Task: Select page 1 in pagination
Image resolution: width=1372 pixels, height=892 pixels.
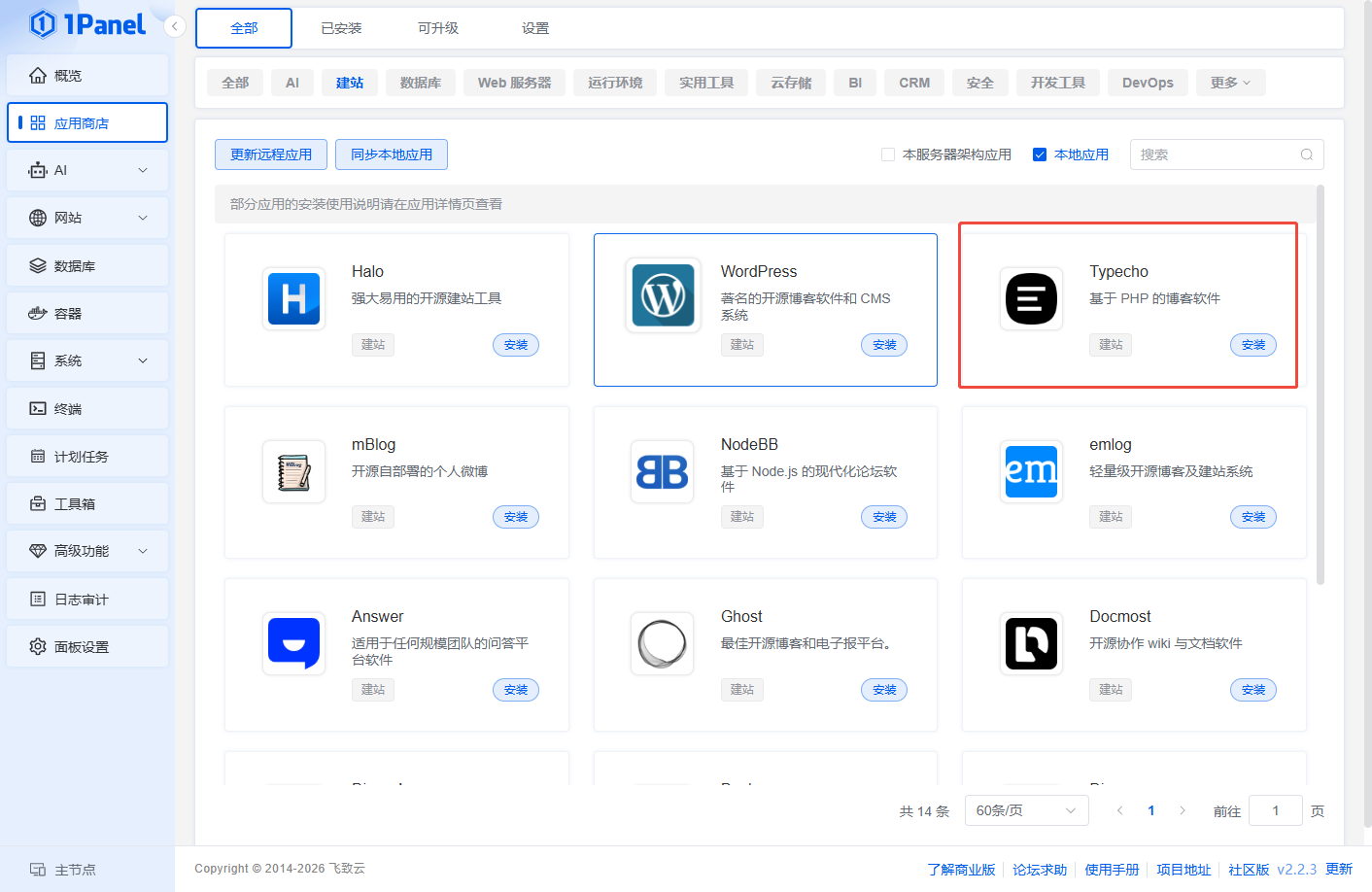Action: tap(1151, 810)
